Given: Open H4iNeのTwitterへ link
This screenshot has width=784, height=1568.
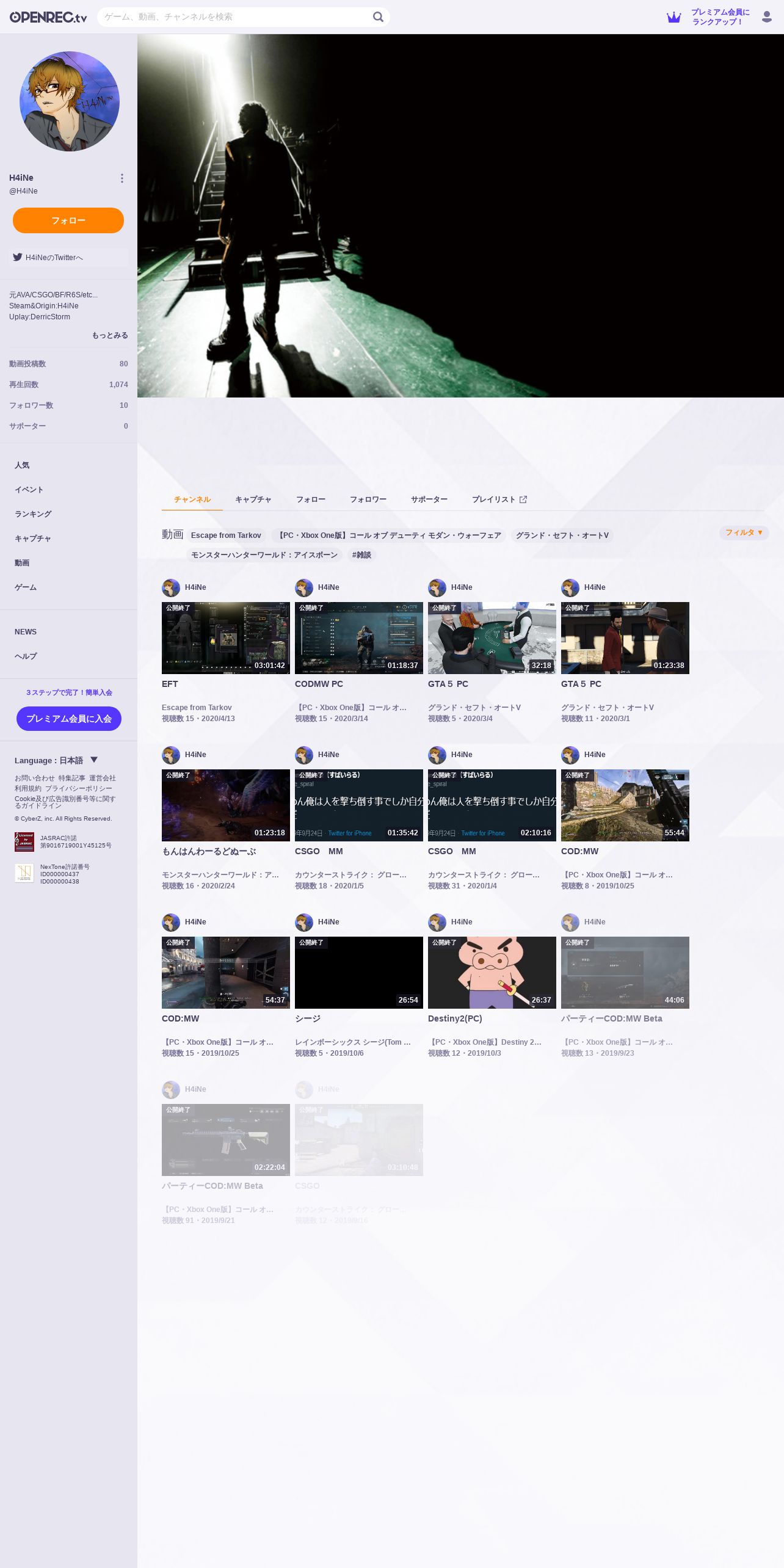Looking at the screenshot, I should click(x=68, y=257).
